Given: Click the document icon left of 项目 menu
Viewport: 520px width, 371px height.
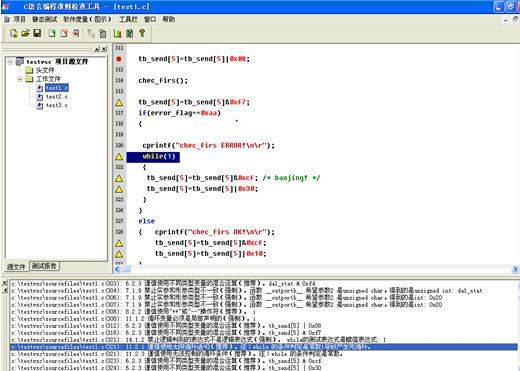Looking at the screenshot, I should tap(7, 19).
